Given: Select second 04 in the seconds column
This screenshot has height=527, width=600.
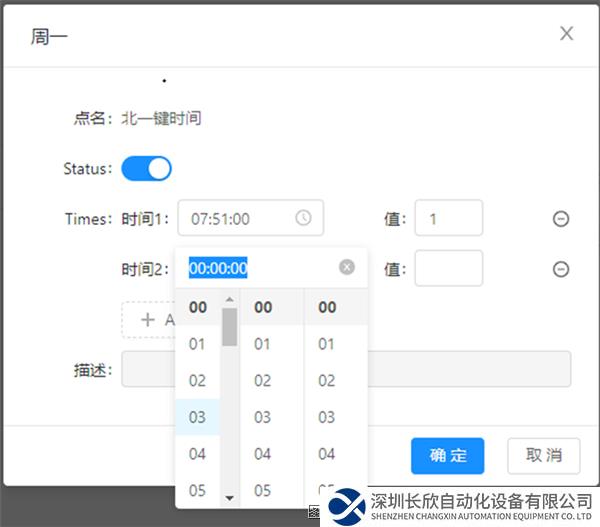Looking at the screenshot, I should (327, 453).
